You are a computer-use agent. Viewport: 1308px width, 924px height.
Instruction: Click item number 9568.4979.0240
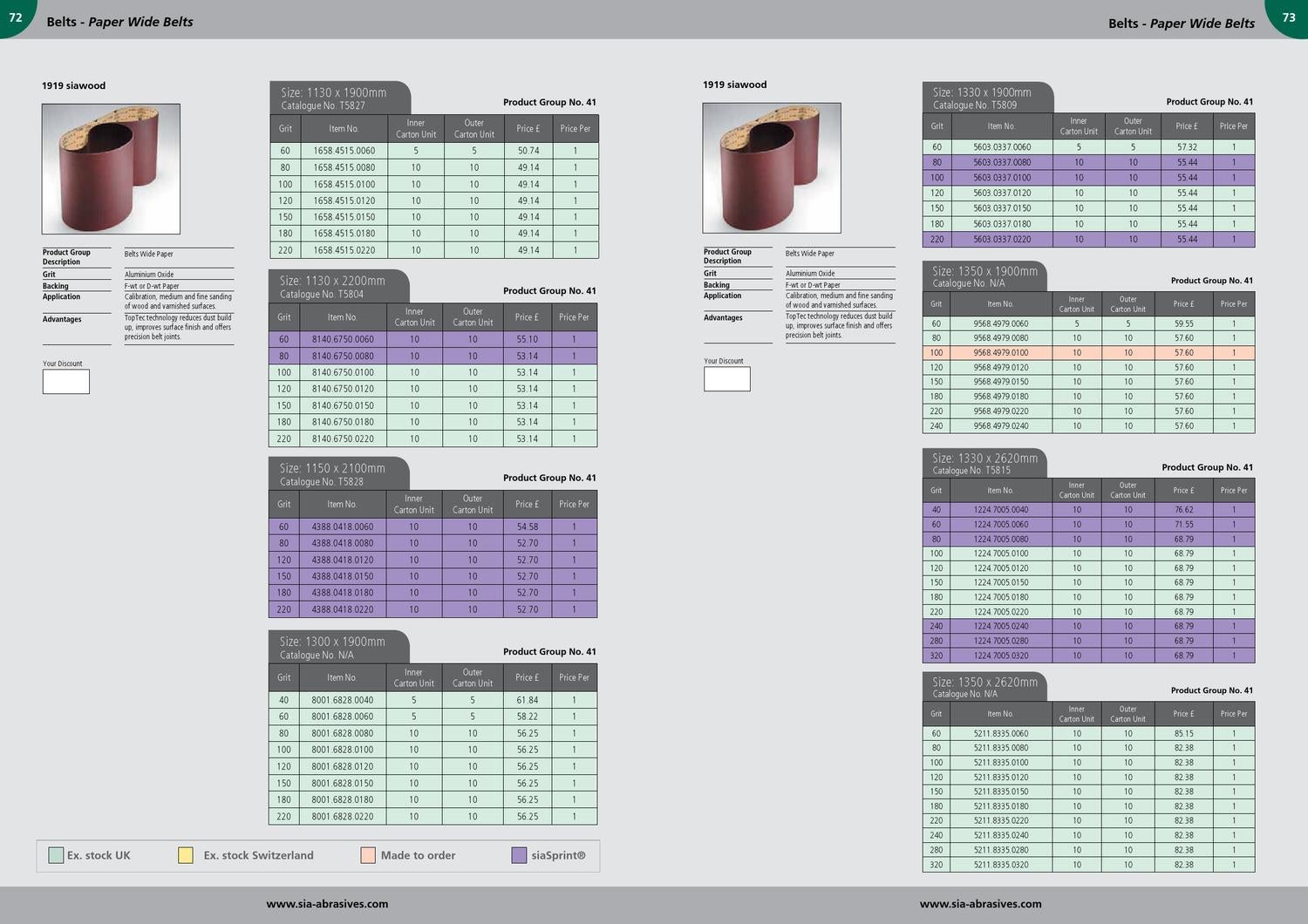1001,426
